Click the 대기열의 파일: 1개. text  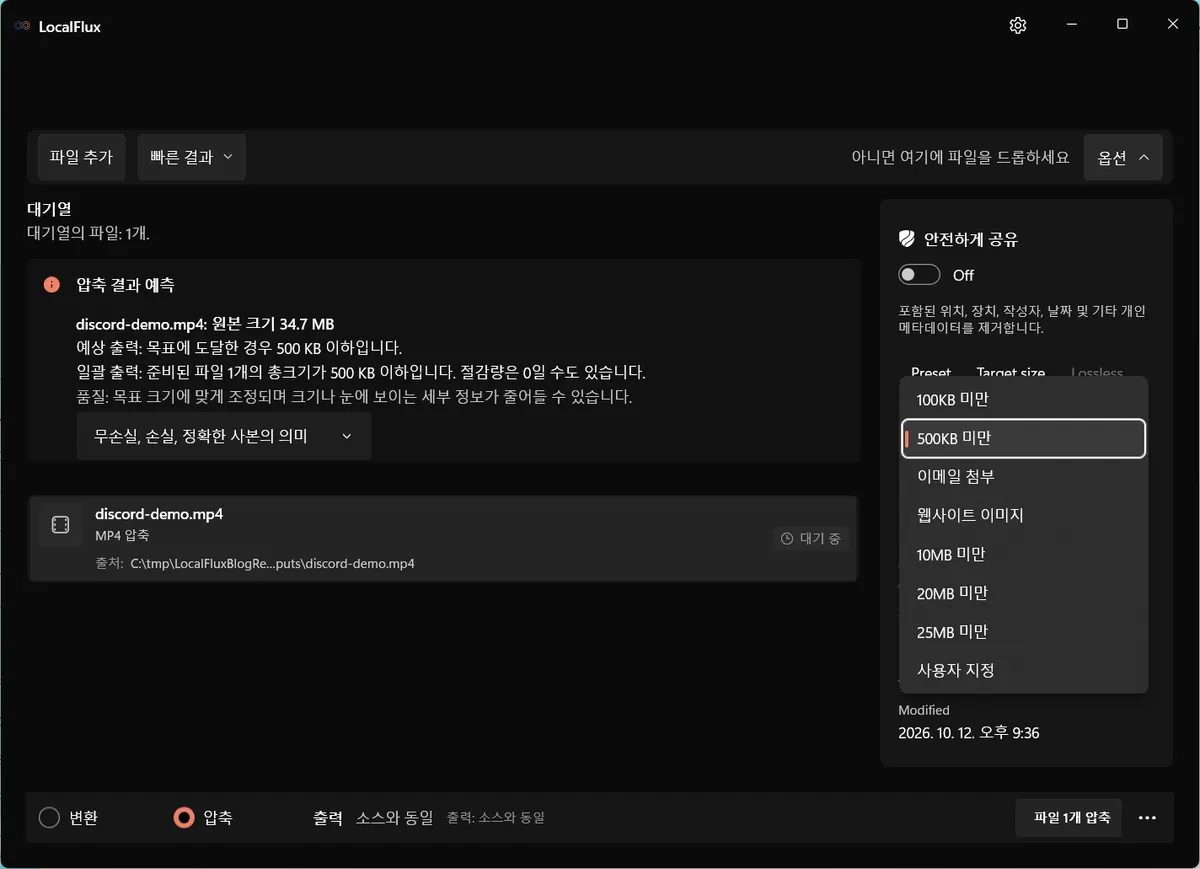tap(88, 233)
